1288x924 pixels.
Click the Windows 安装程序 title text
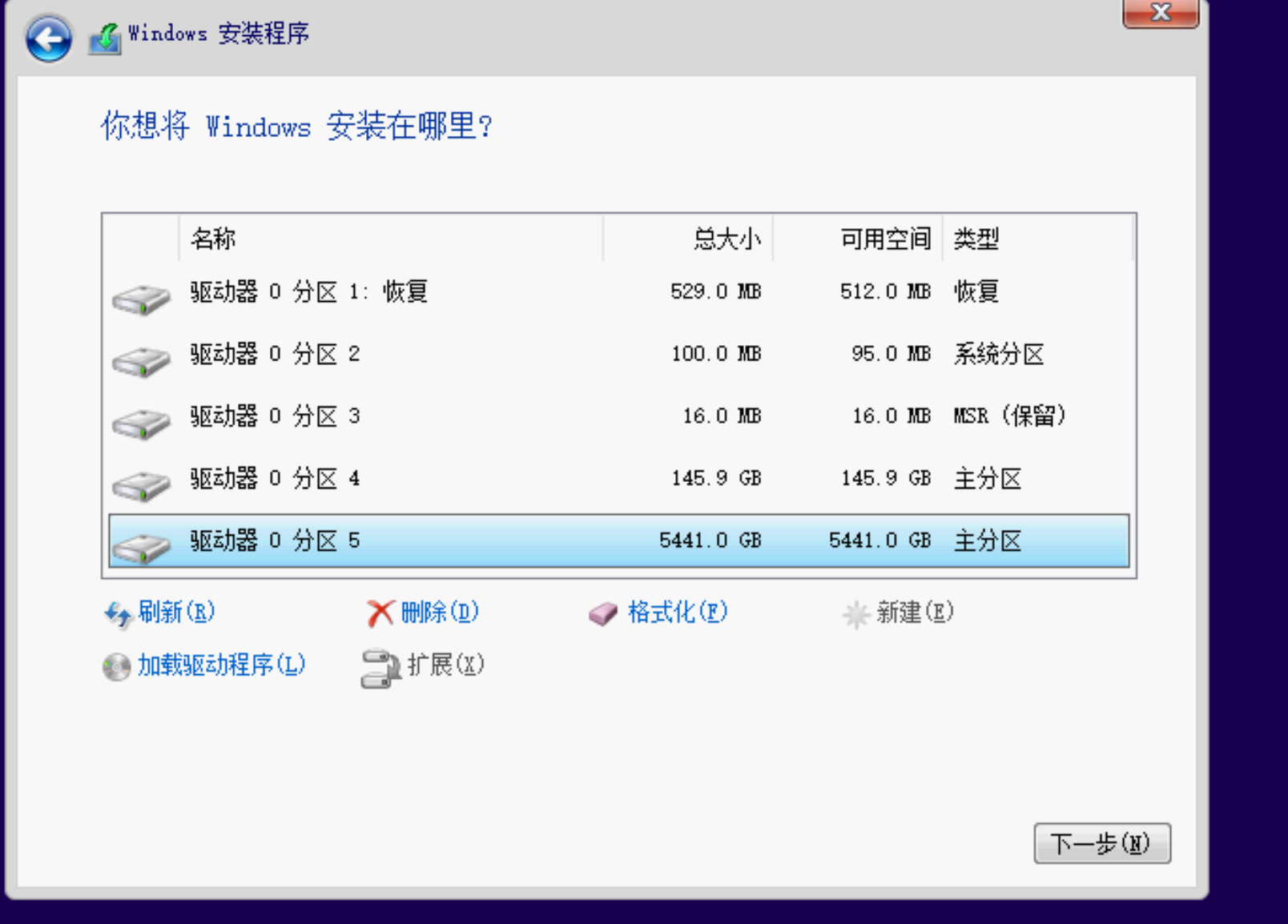[219, 34]
